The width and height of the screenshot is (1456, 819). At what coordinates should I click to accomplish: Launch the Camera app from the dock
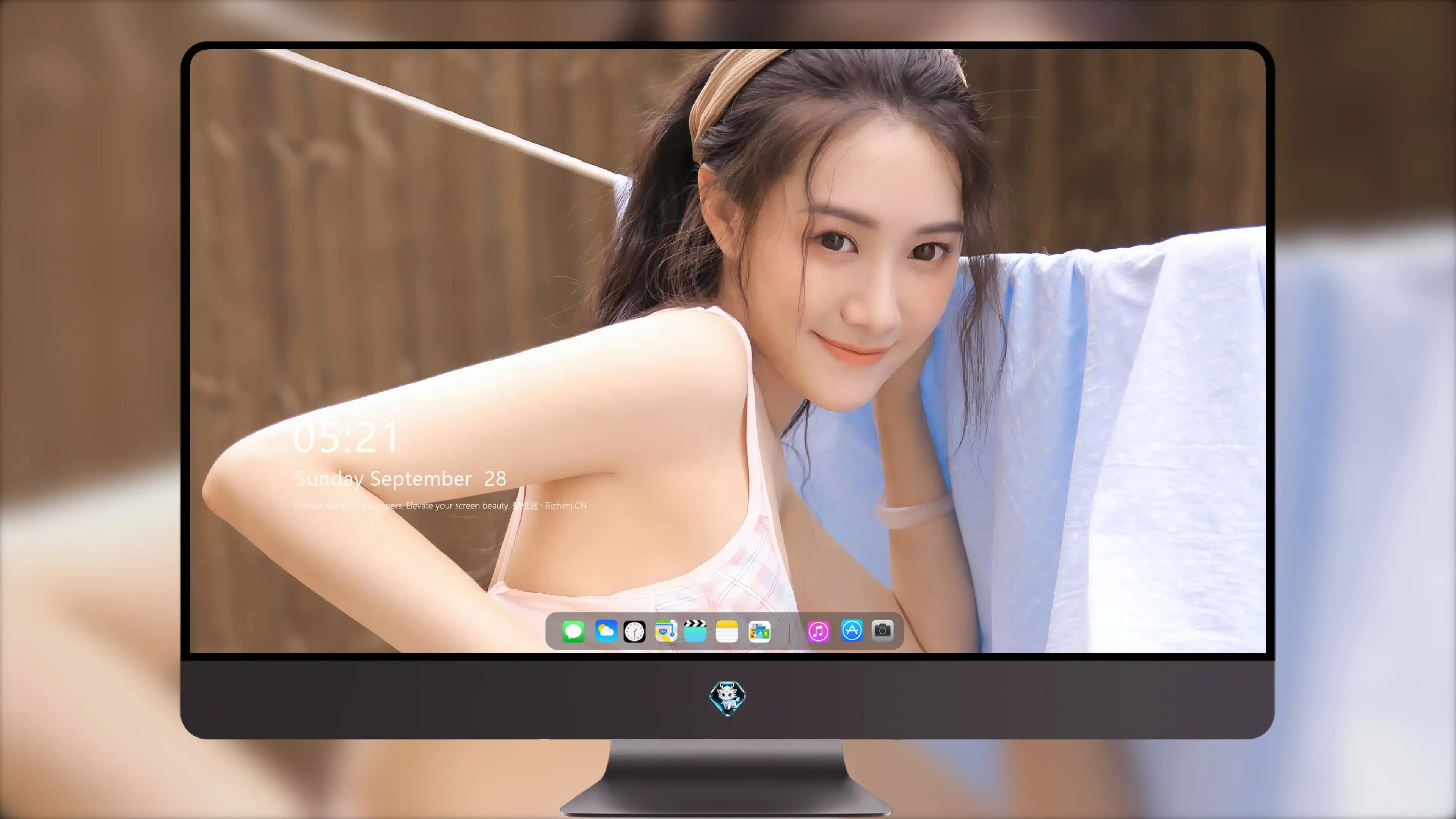882,630
